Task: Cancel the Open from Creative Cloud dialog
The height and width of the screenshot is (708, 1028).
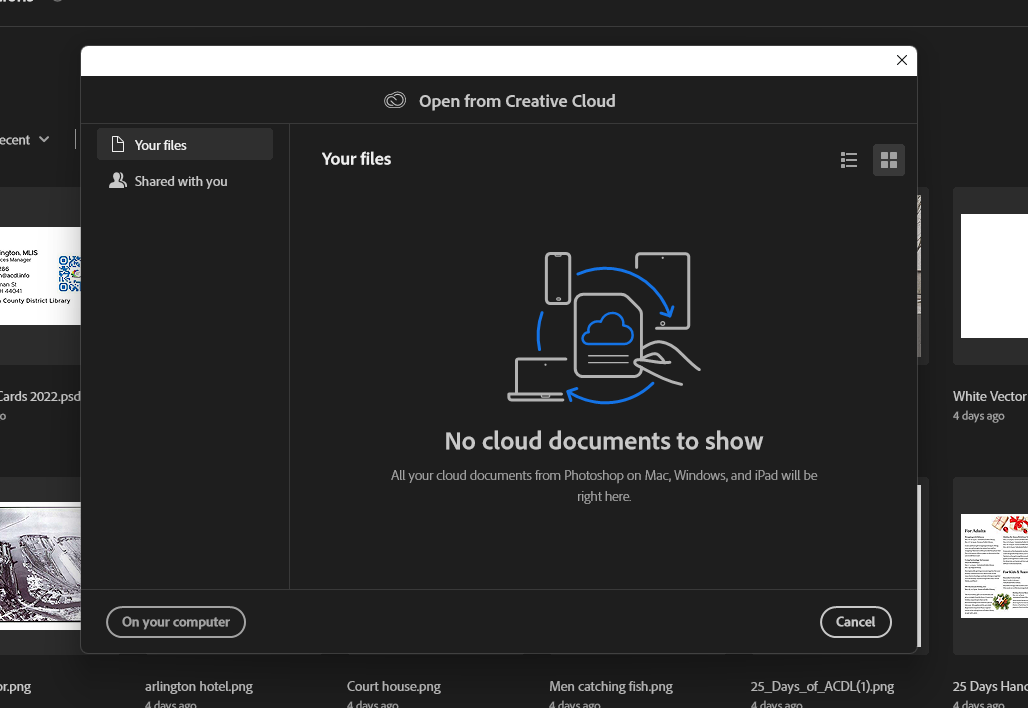Action: click(855, 621)
